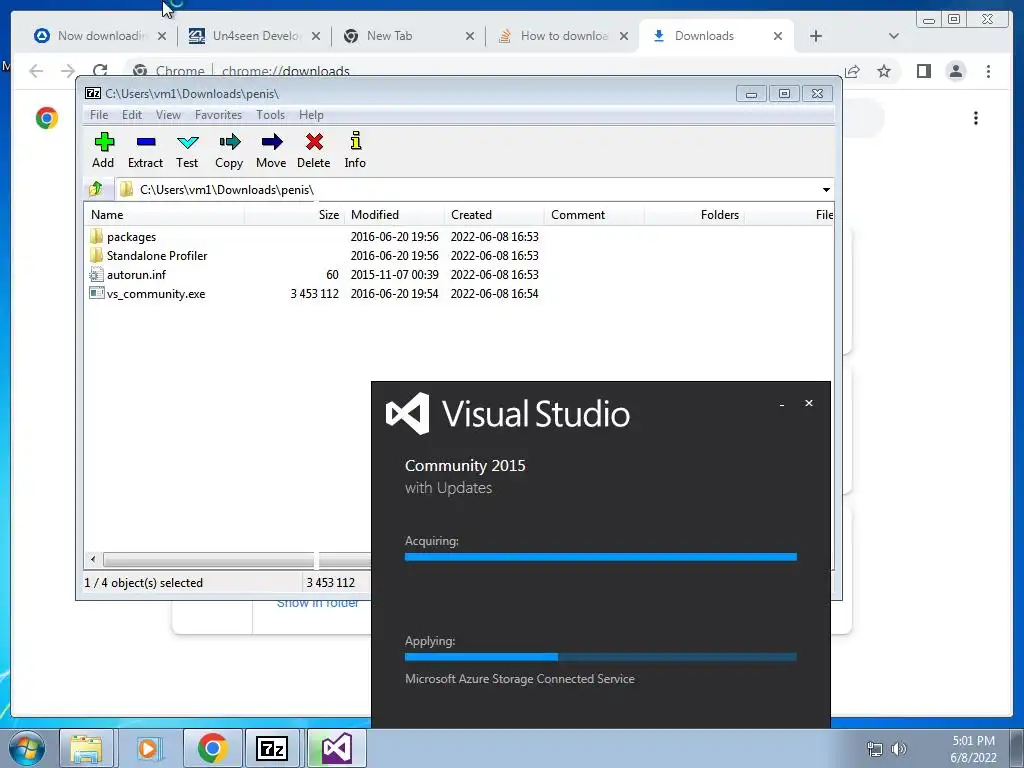Open the 7-Zip Help menu
The height and width of the screenshot is (768, 1024).
click(x=312, y=115)
